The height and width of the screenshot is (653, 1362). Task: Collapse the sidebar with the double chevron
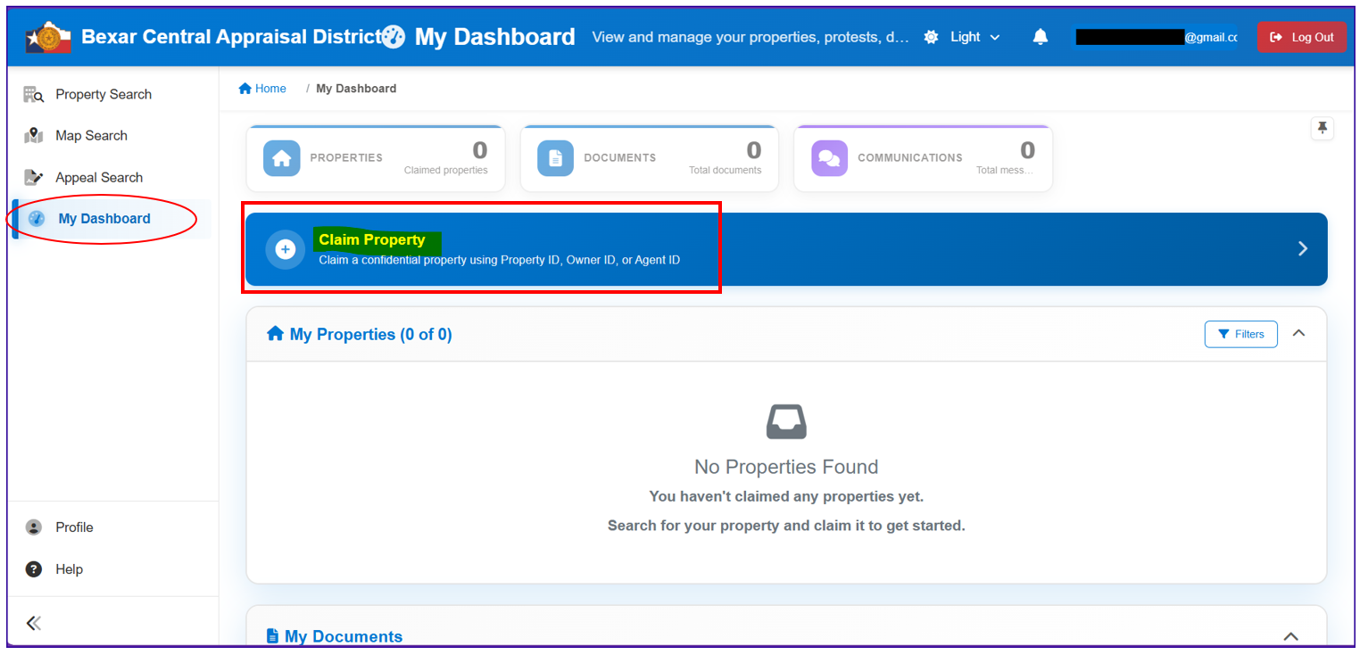click(34, 623)
